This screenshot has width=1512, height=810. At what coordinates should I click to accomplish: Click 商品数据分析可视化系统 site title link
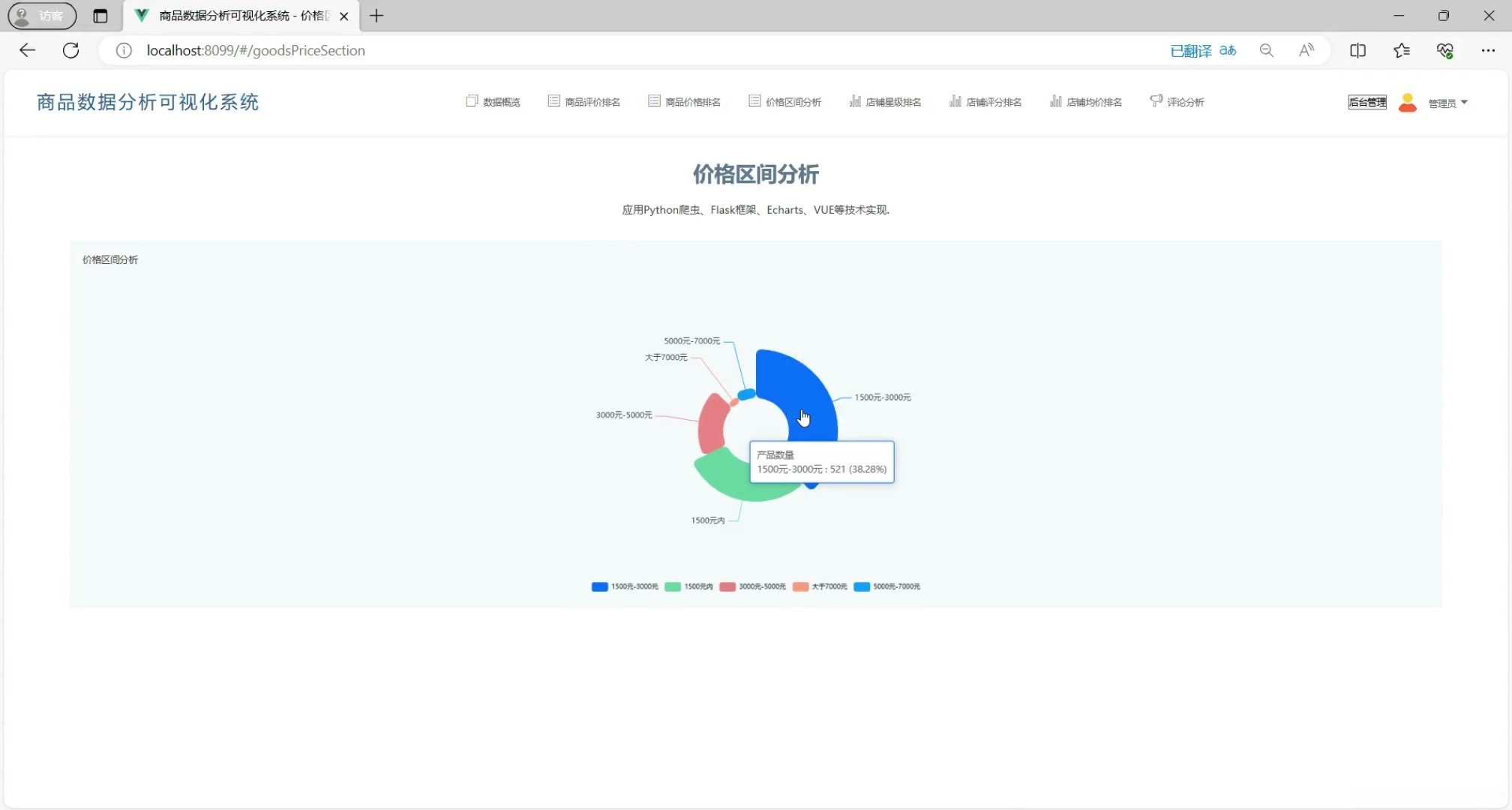pyautogui.click(x=148, y=102)
